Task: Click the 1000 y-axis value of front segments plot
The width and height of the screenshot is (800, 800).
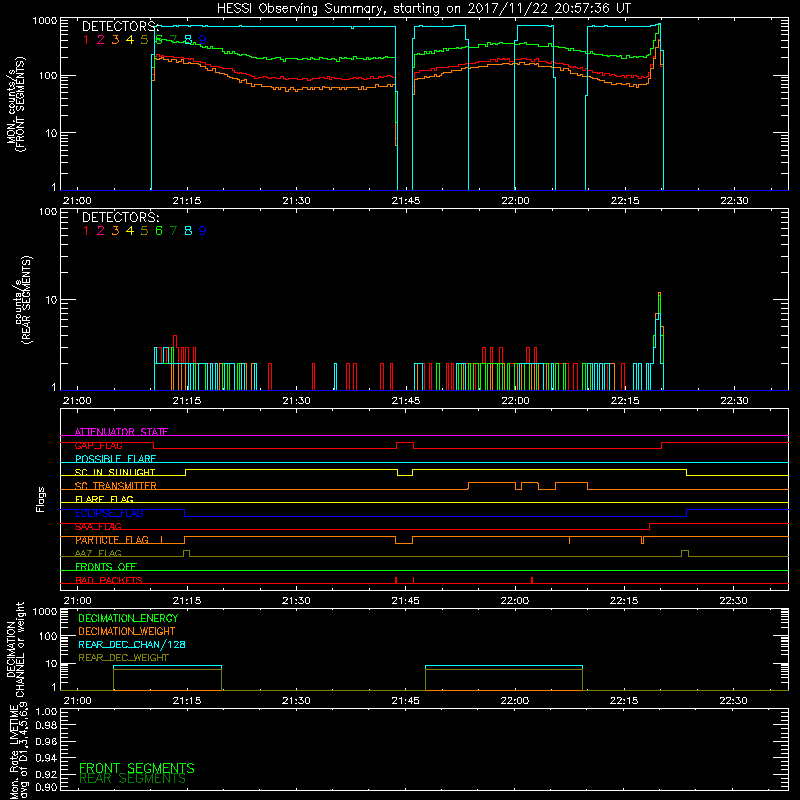Action: tap(45, 21)
